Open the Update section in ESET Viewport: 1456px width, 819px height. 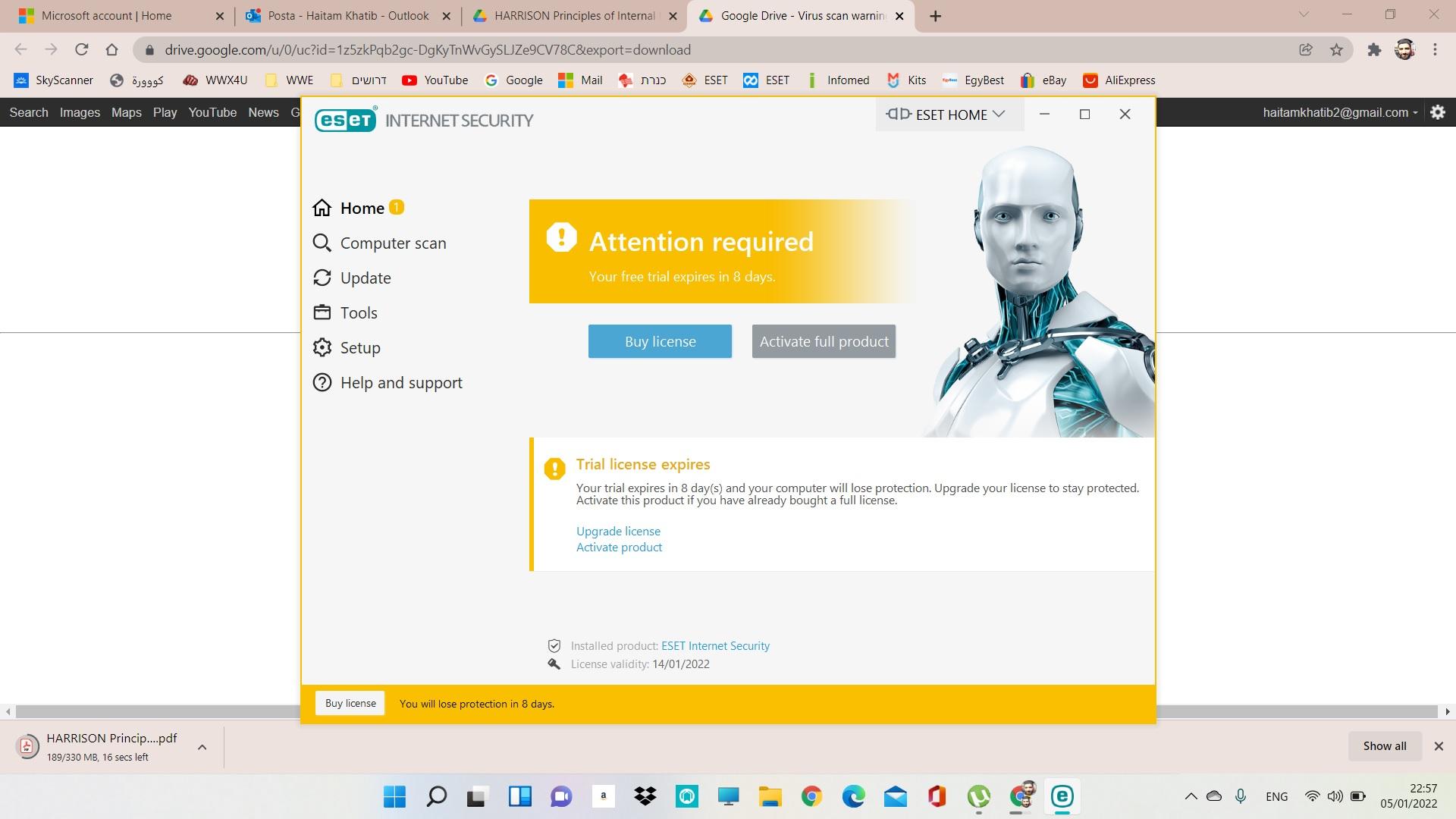tap(352, 278)
